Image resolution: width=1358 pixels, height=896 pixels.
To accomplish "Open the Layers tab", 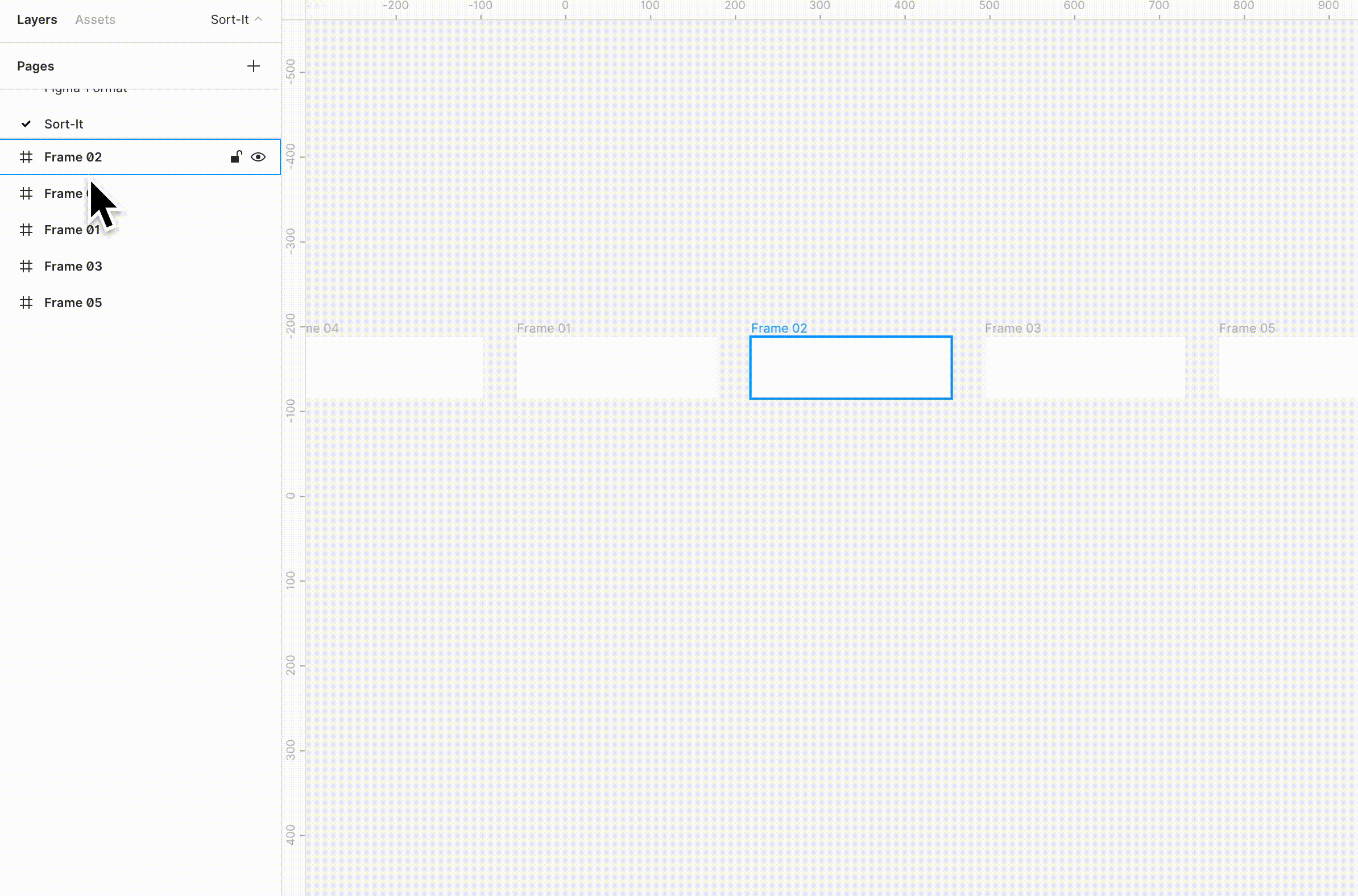I will [37, 19].
